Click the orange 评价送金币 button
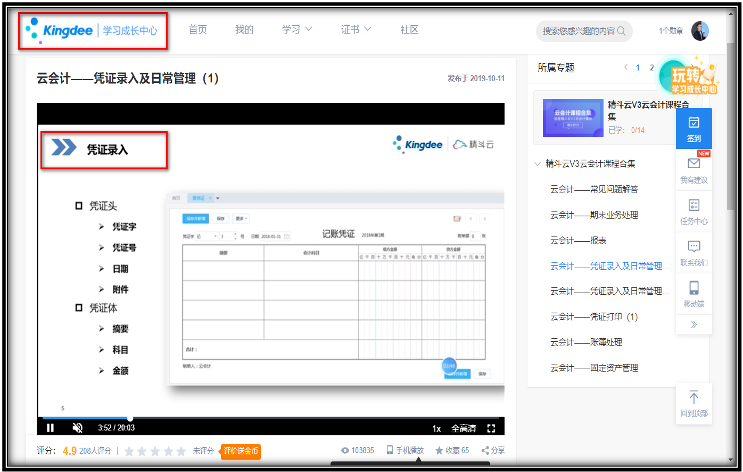The height and width of the screenshot is (472, 743). [x=241, y=451]
